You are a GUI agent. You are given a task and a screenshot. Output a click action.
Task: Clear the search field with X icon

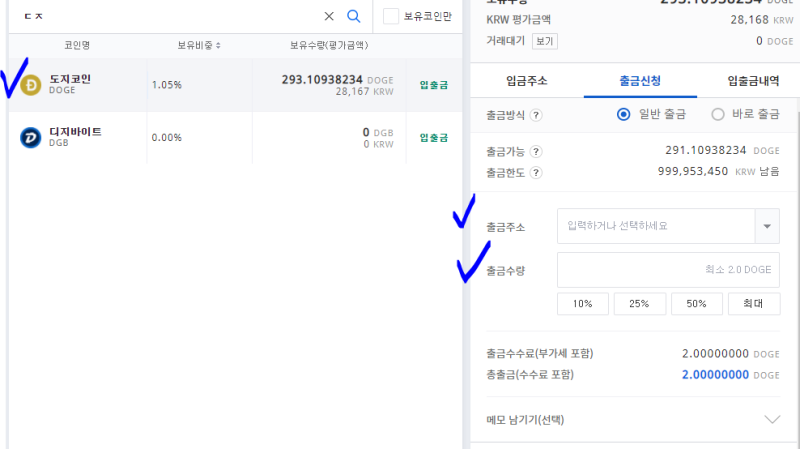click(329, 16)
